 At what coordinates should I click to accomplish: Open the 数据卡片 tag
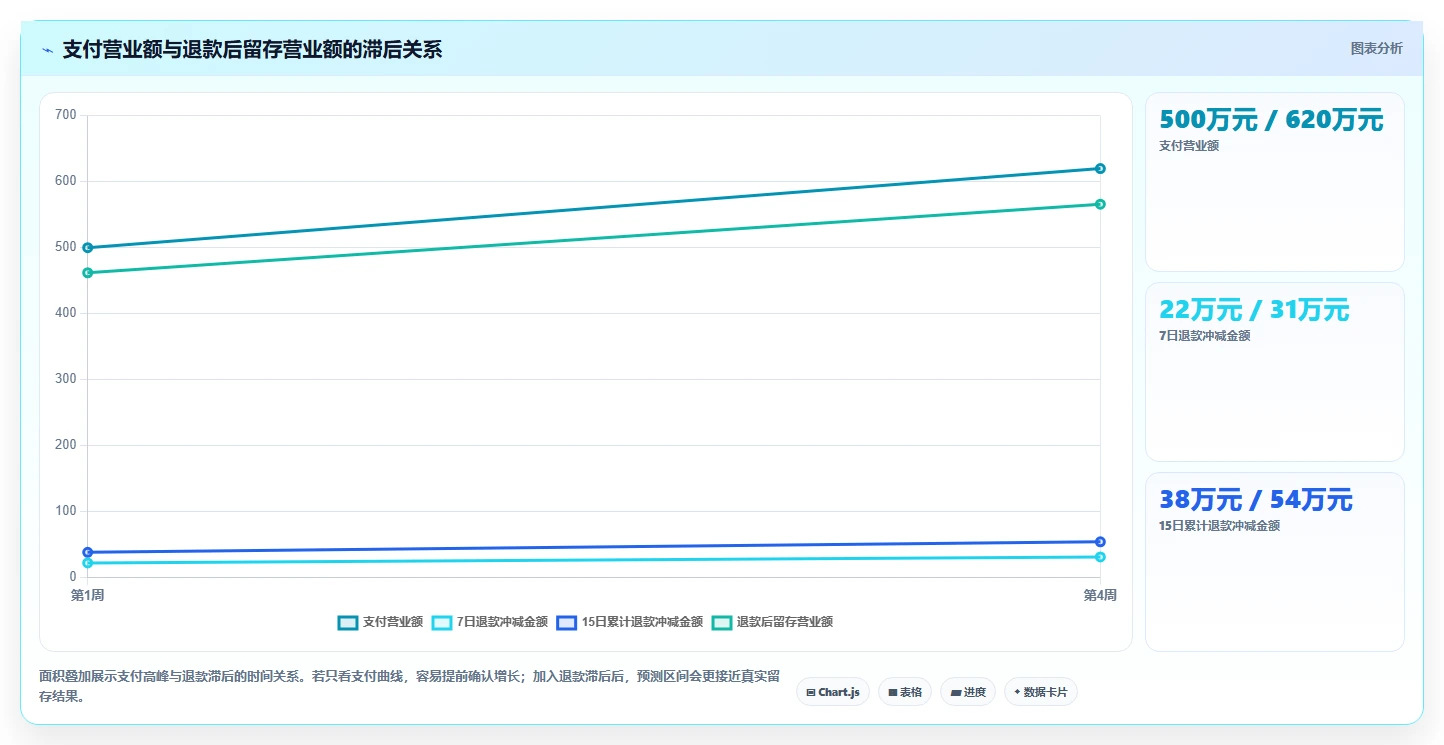point(1040,692)
